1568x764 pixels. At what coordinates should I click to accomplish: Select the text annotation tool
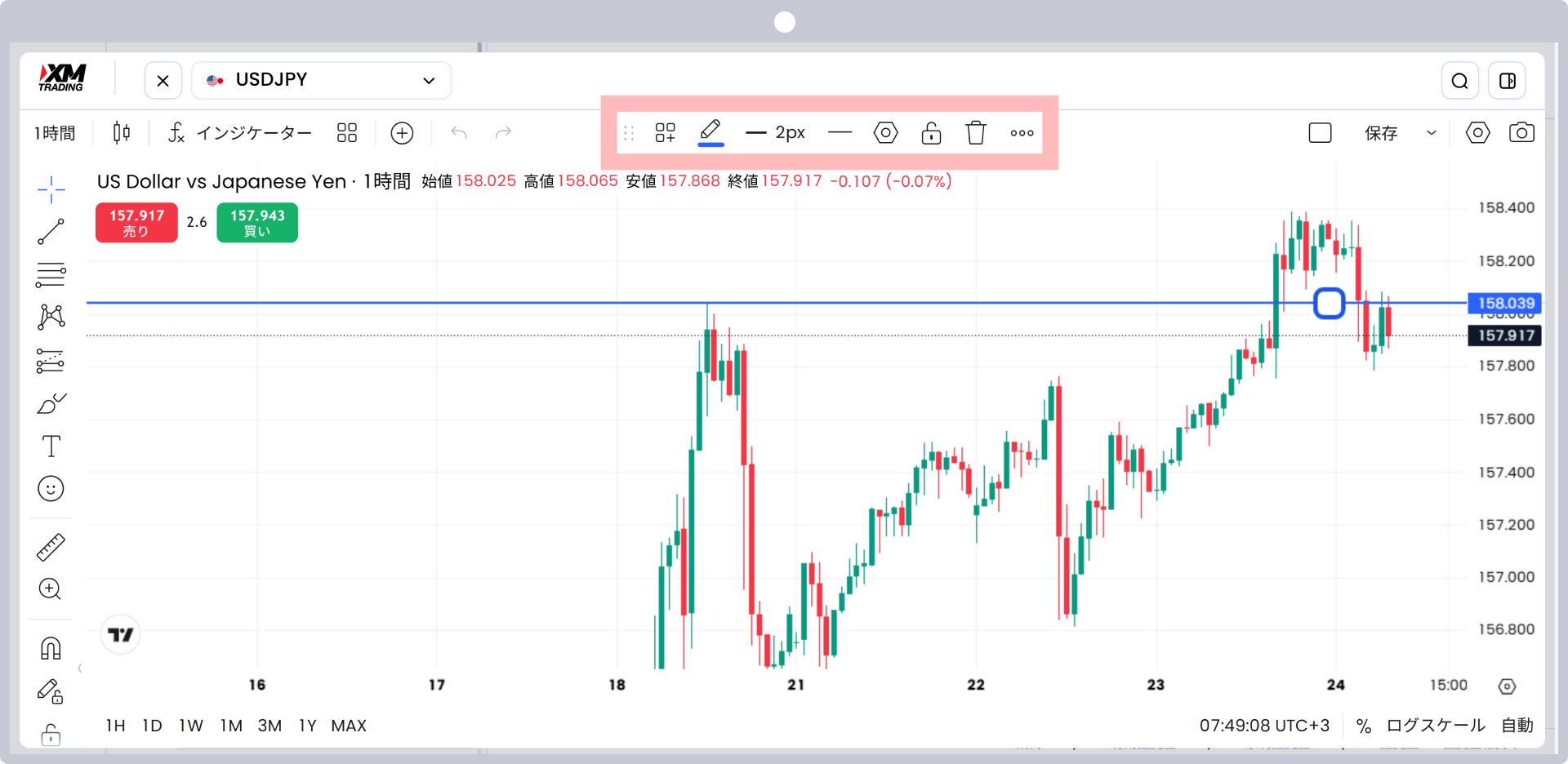tap(51, 446)
